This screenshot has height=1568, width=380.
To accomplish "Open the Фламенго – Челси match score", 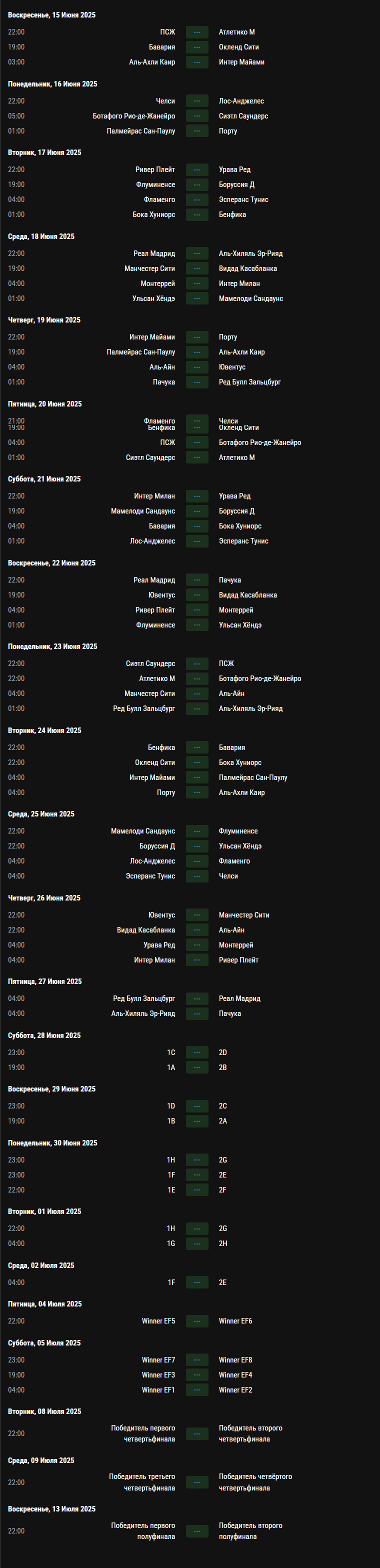I will [196, 420].
